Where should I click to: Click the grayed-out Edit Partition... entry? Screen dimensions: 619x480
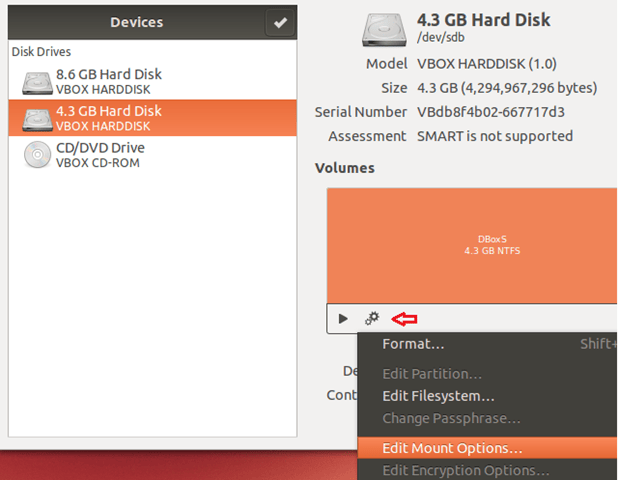pyautogui.click(x=432, y=374)
